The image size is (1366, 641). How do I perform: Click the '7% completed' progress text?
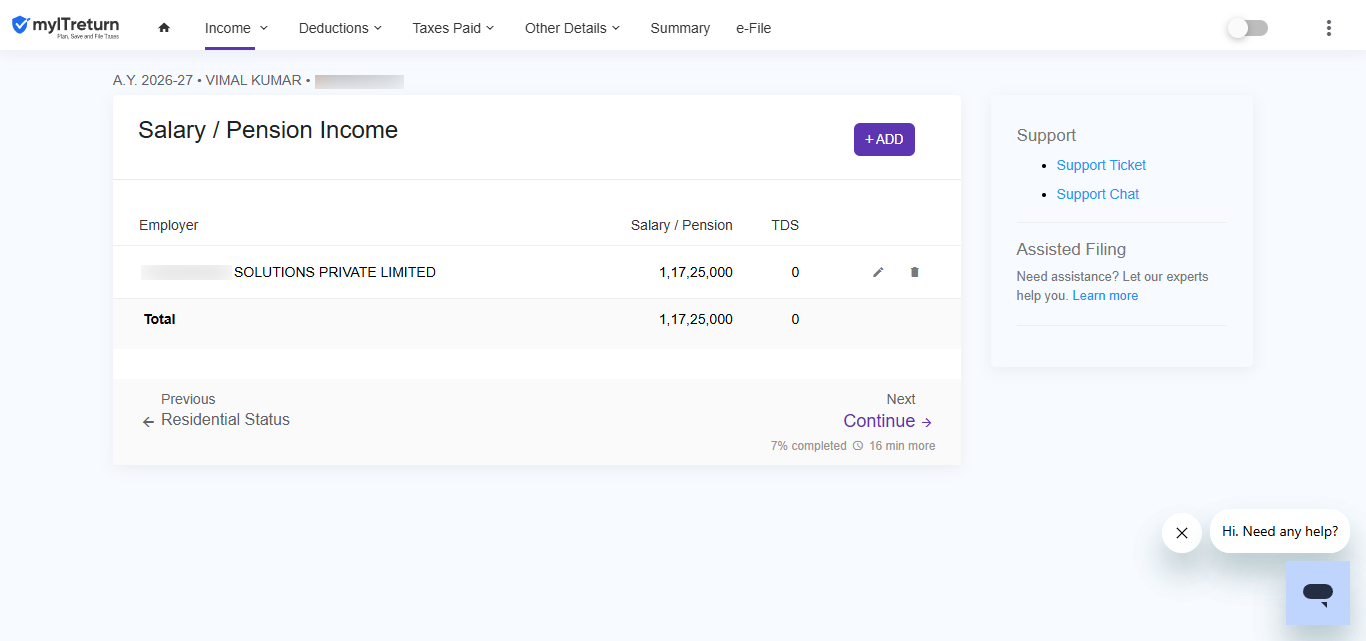tap(808, 446)
